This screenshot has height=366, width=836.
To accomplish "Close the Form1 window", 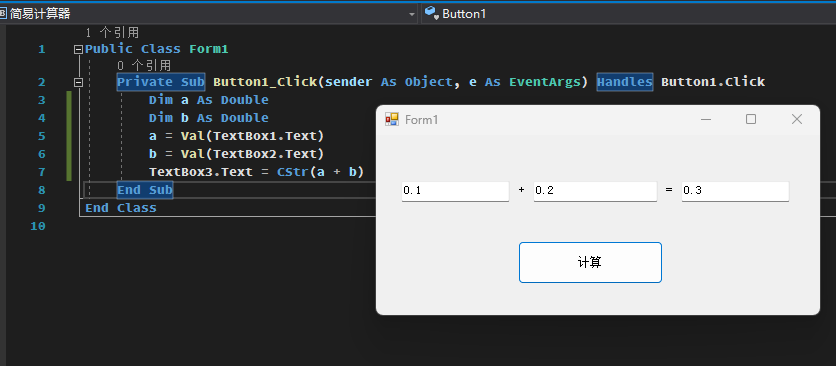I will click(x=797, y=120).
